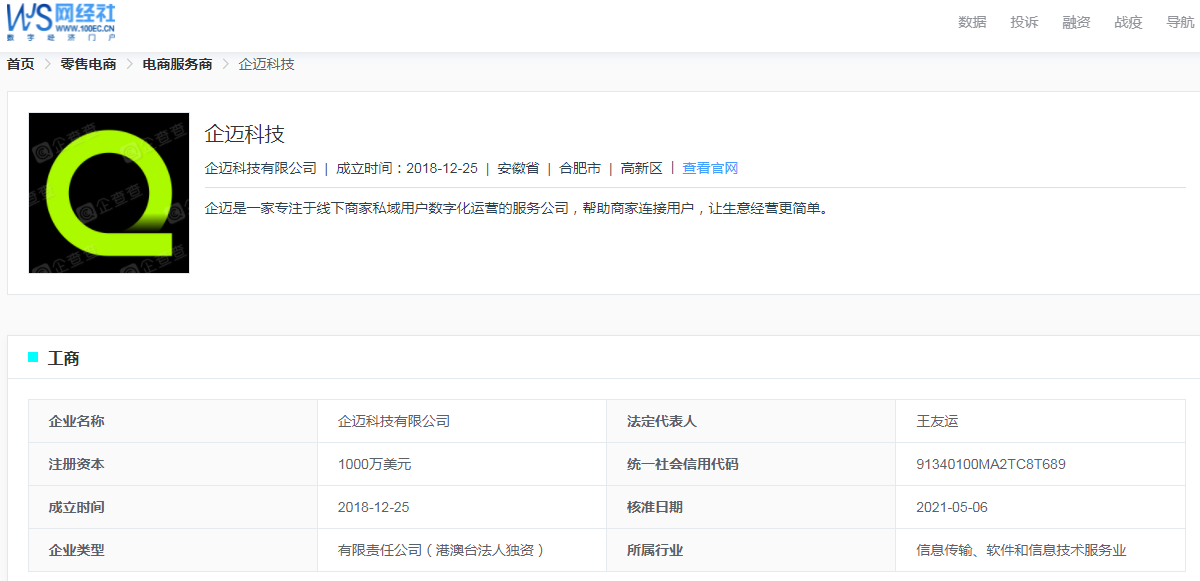Click 信息传输、软件和信息技术服务业 industry value
Image resolution: width=1200 pixels, height=581 pixels.
click(1021, 550)
